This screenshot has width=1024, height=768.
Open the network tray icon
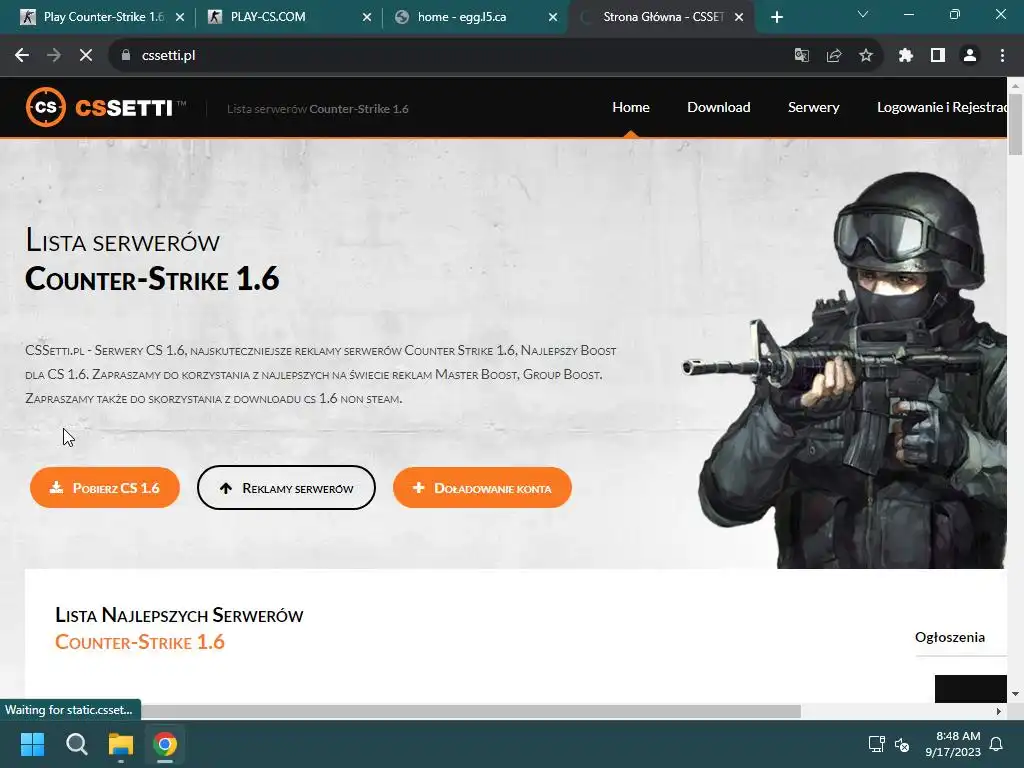[876, 744]
